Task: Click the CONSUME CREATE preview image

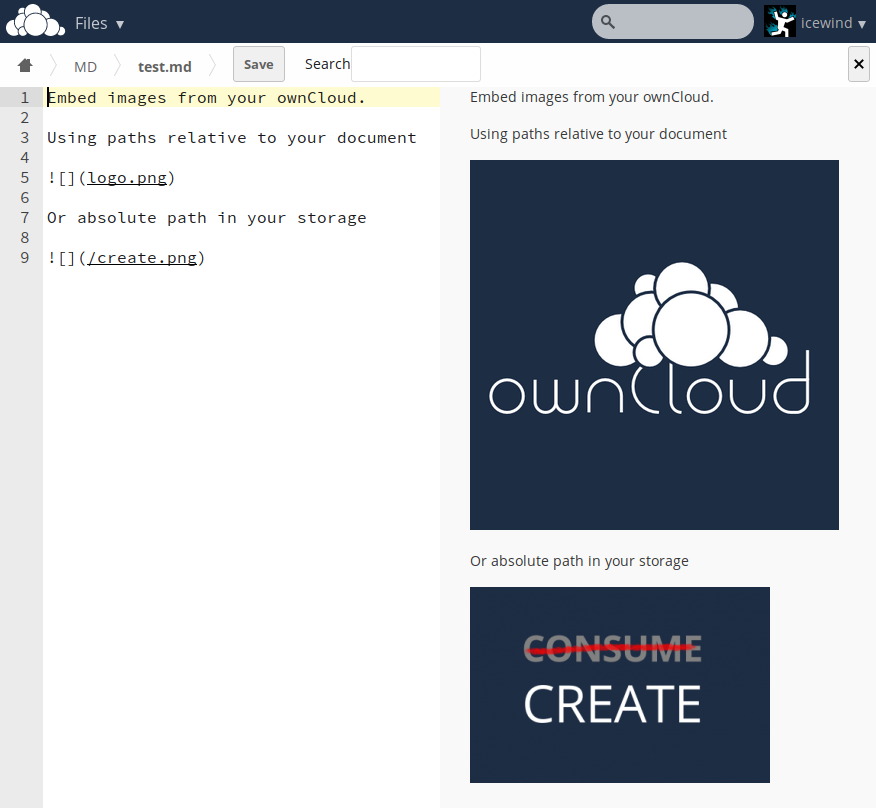Action: (x=620, y=685)
